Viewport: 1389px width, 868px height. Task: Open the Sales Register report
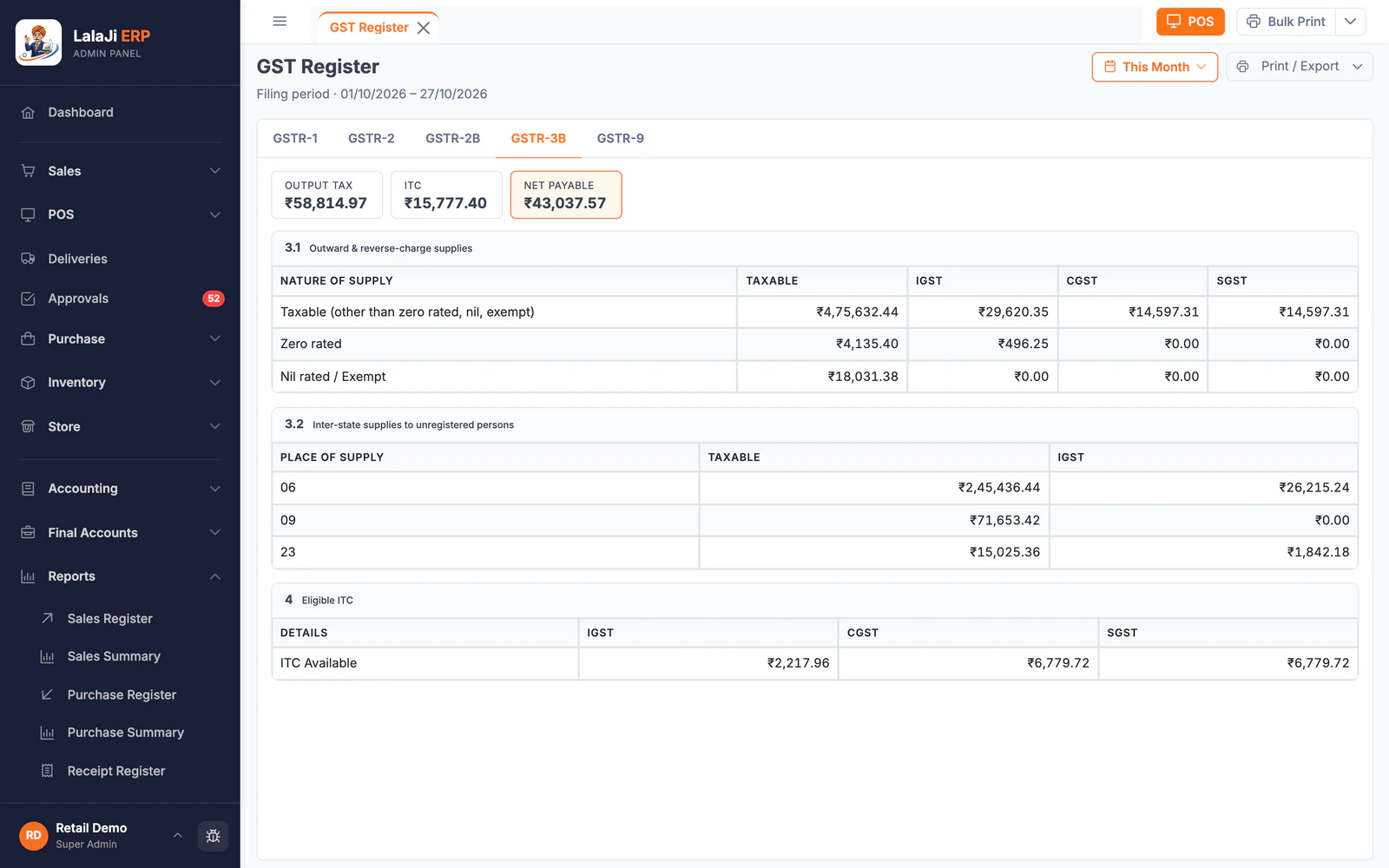[x=110, y=619]
